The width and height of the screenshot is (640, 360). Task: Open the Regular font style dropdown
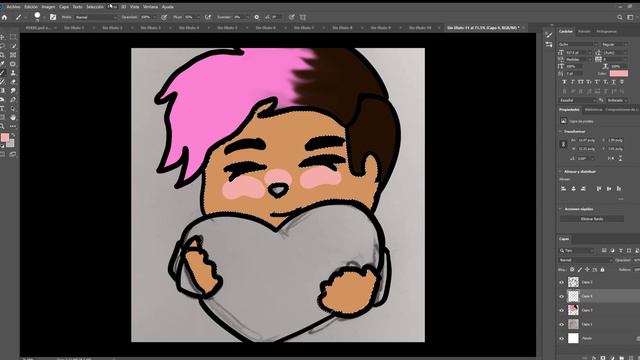pyautogui.click(x=614, y=44)
